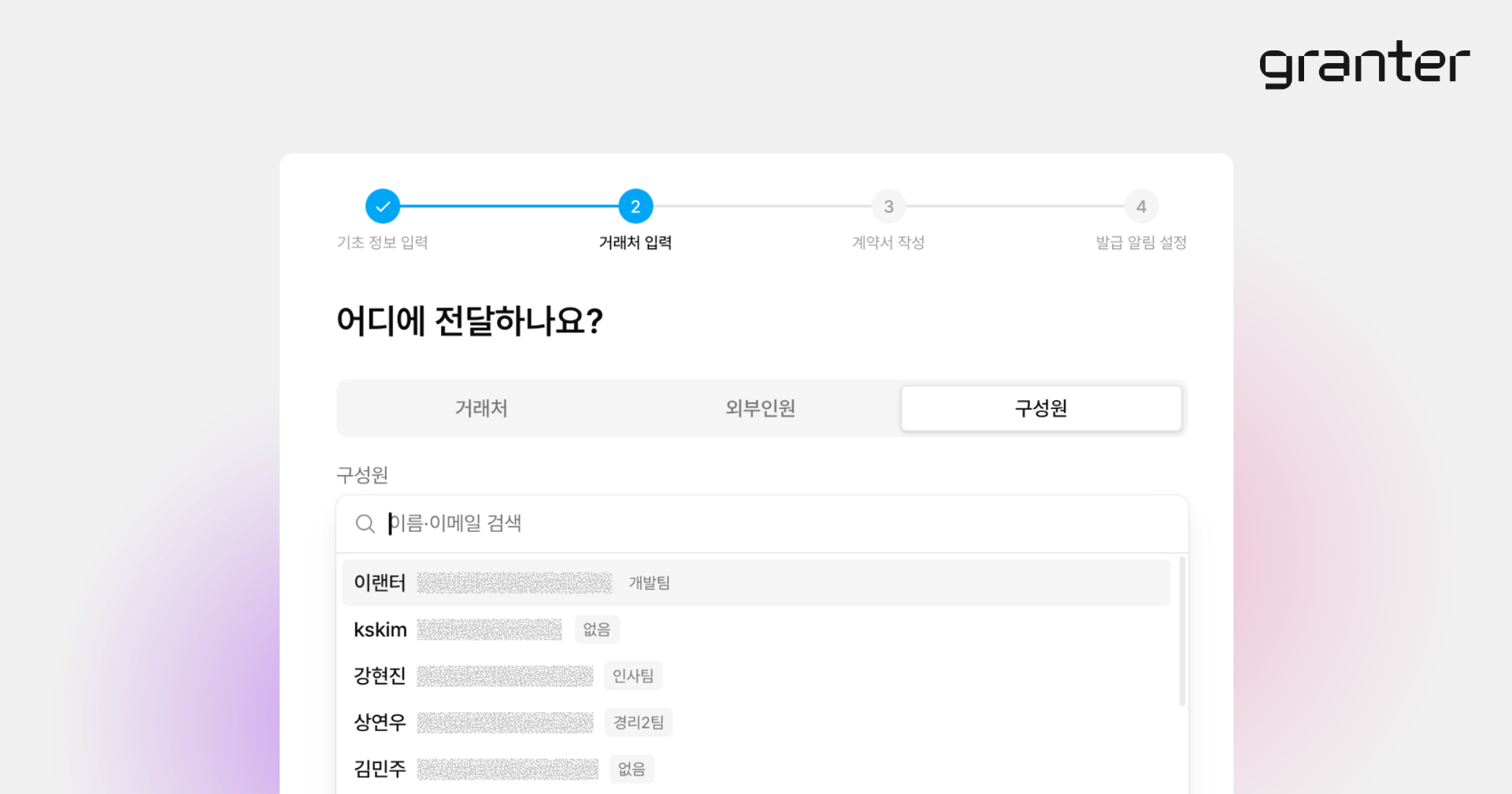
Task: Click the 발급 알림 설정 step label
Action: click(x=1141, y=243)
